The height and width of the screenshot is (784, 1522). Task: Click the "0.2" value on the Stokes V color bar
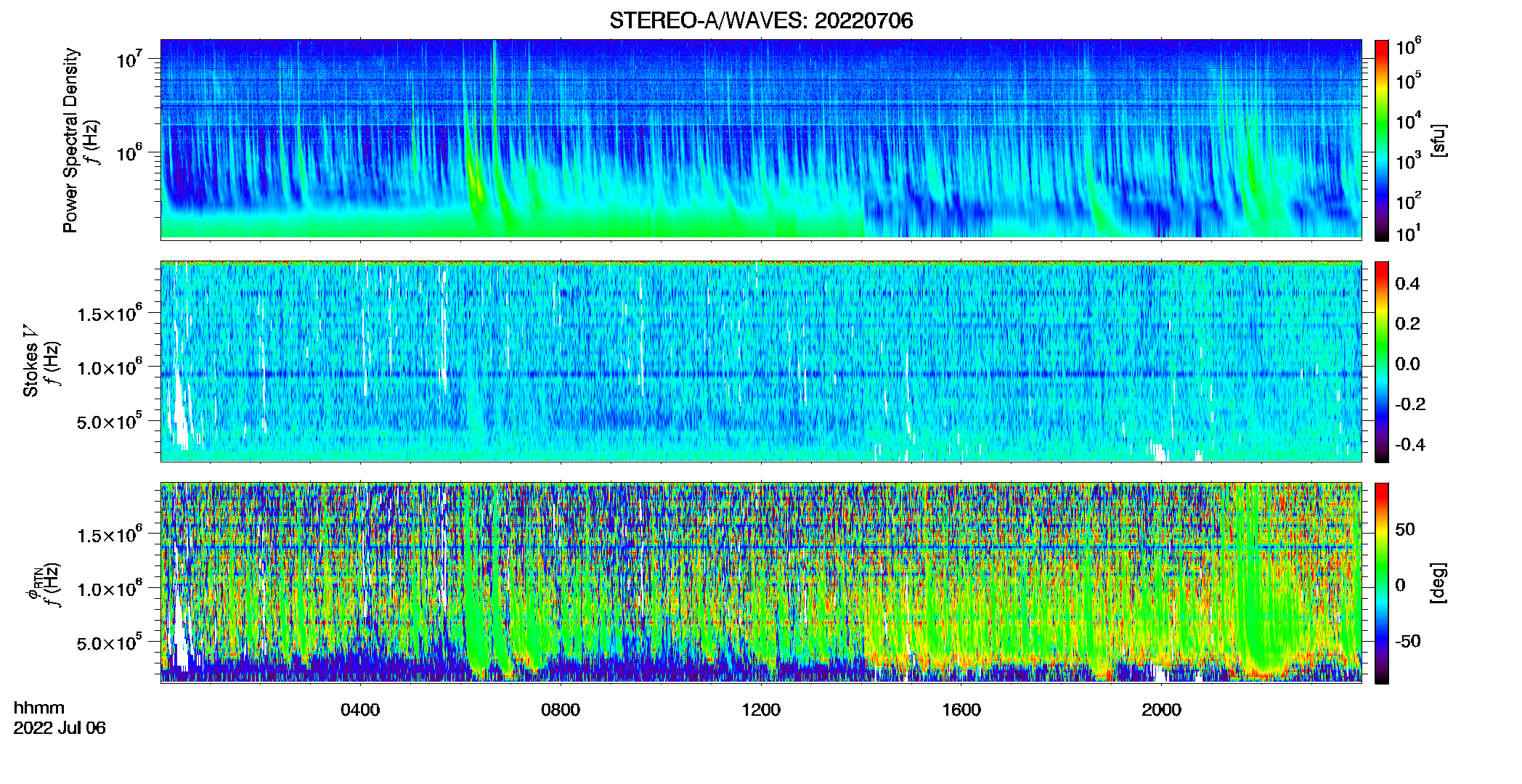tap(1407, 324)
